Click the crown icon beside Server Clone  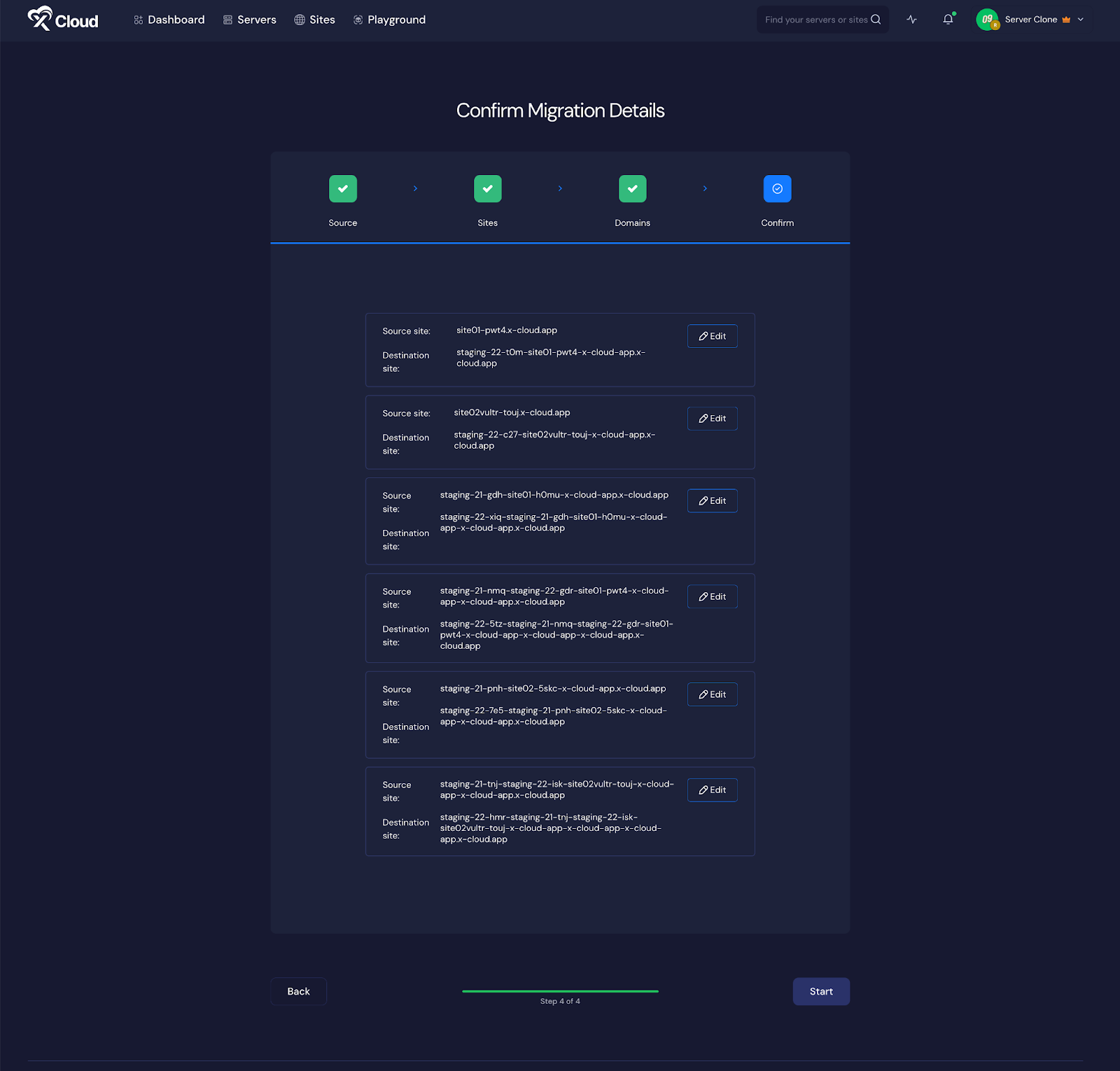tap(1065, 19)
